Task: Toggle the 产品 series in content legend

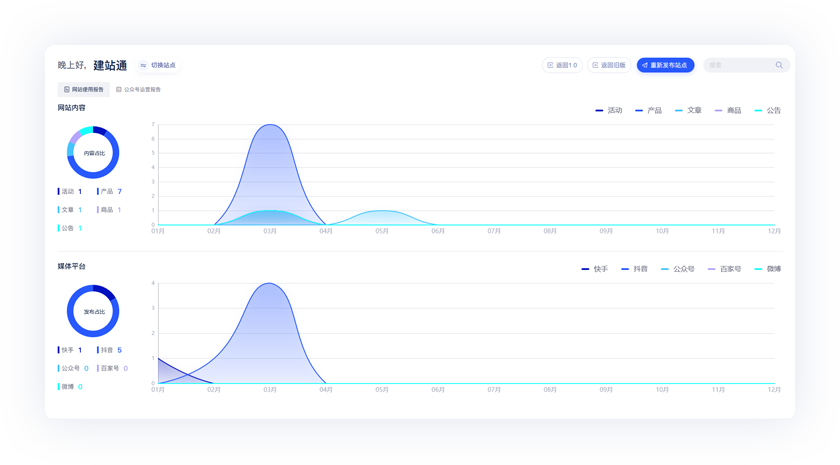Action: click(648, 110)
